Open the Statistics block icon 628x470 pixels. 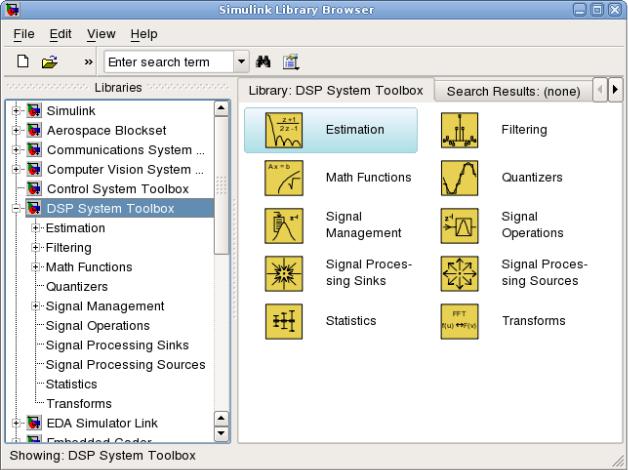(x=284, y=321)
